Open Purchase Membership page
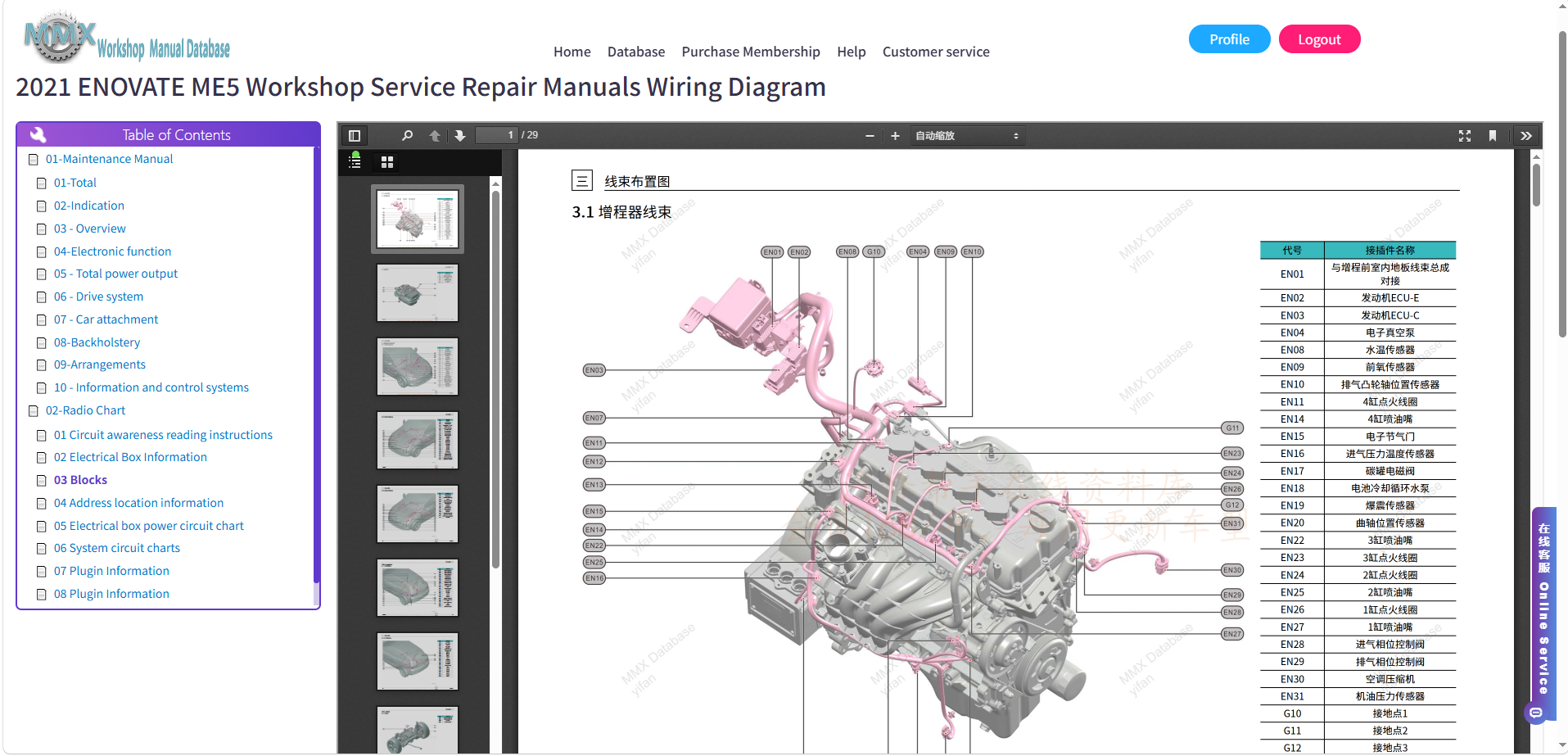This screenshot has width=1568, height=756. [751, 52]
